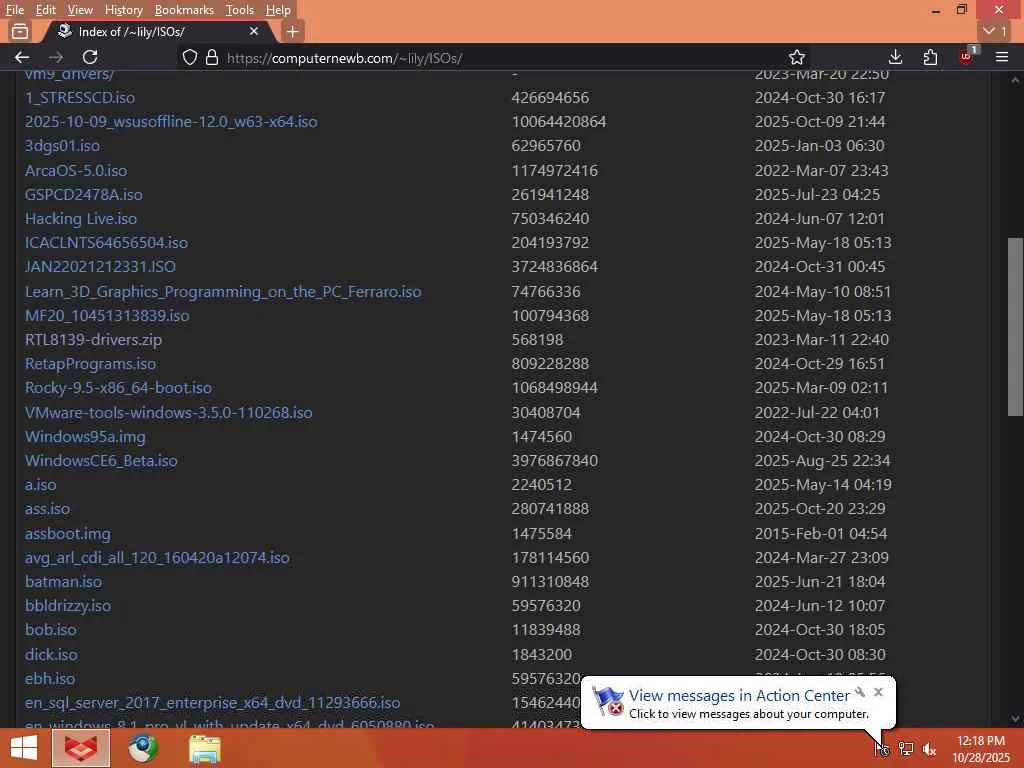Click the muted volume tray icon
Image resolution: width=1024 pixels, height=768 pixels.
tap(929, 749)
